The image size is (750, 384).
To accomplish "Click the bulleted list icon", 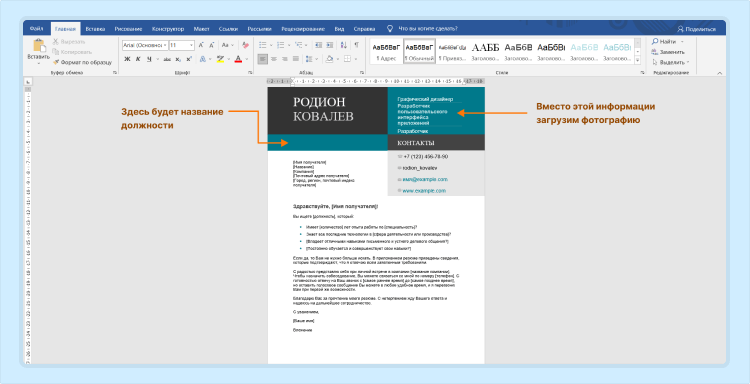I will [263, 45].
